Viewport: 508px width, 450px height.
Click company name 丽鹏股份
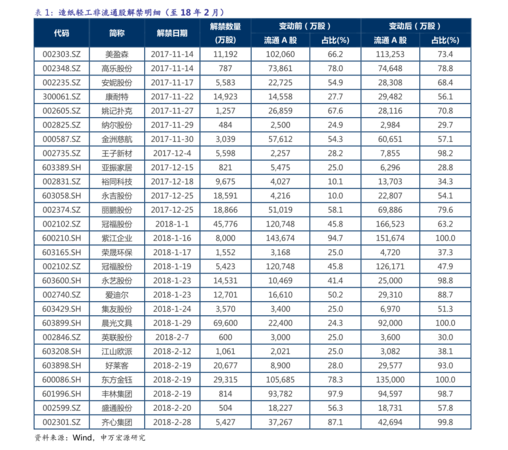tap(117, 210)
